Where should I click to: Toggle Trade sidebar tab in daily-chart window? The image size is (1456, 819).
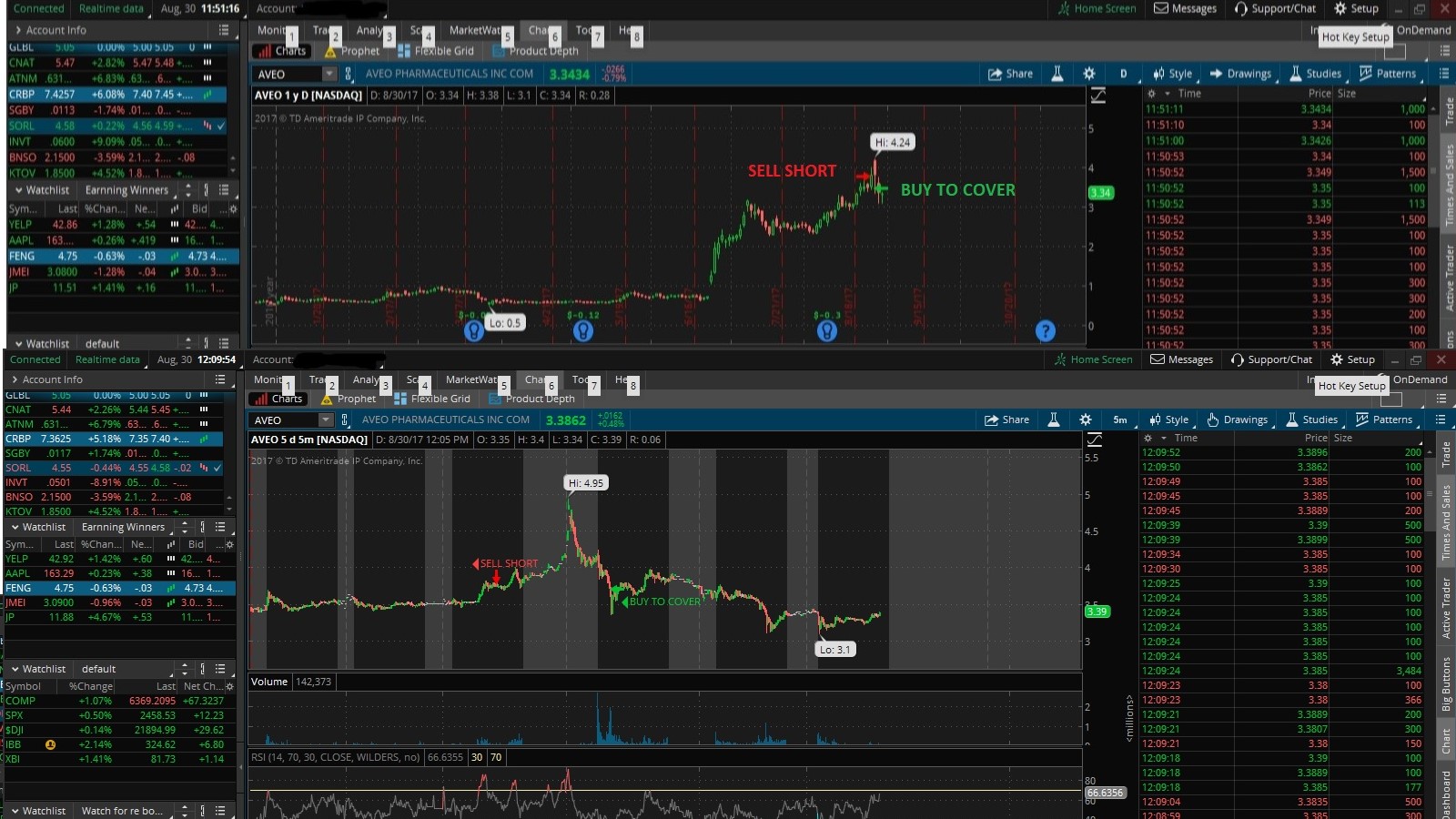click(x=1449, y=111)
